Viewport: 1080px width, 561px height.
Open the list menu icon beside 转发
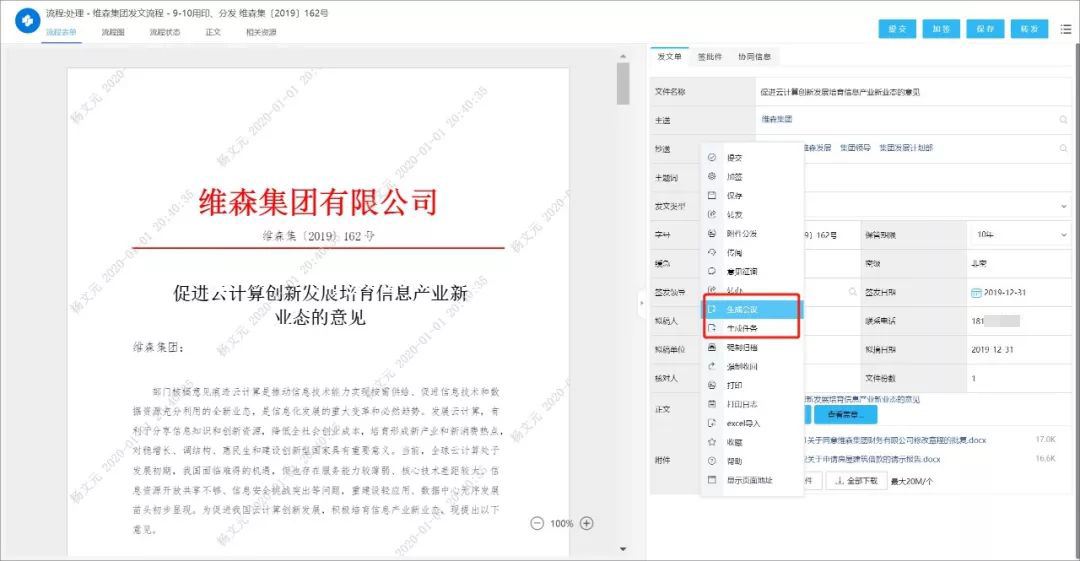[x=1066, y=29]
